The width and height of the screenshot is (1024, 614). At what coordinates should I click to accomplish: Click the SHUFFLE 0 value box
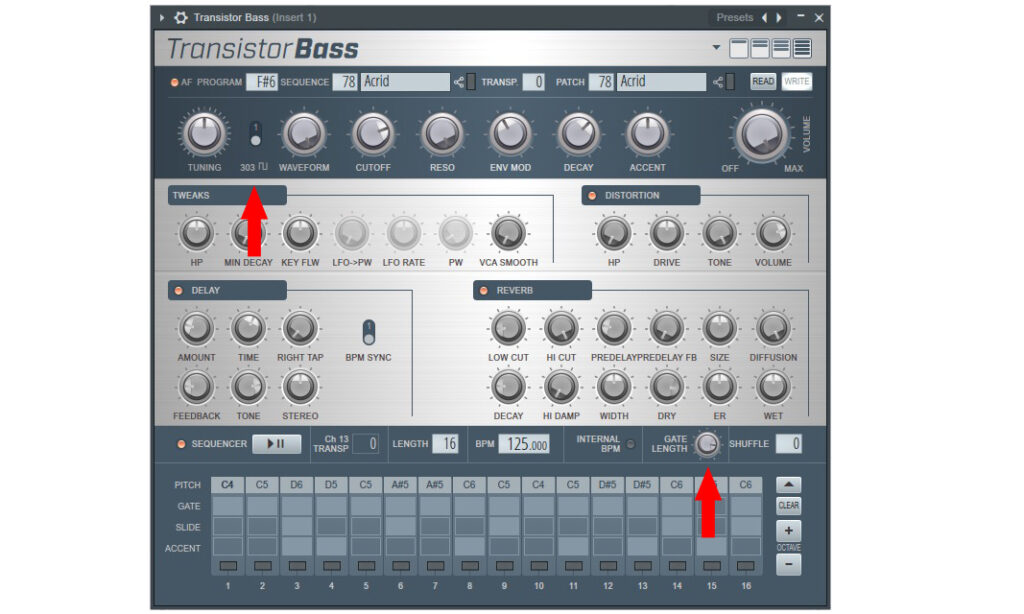(789, 444)
